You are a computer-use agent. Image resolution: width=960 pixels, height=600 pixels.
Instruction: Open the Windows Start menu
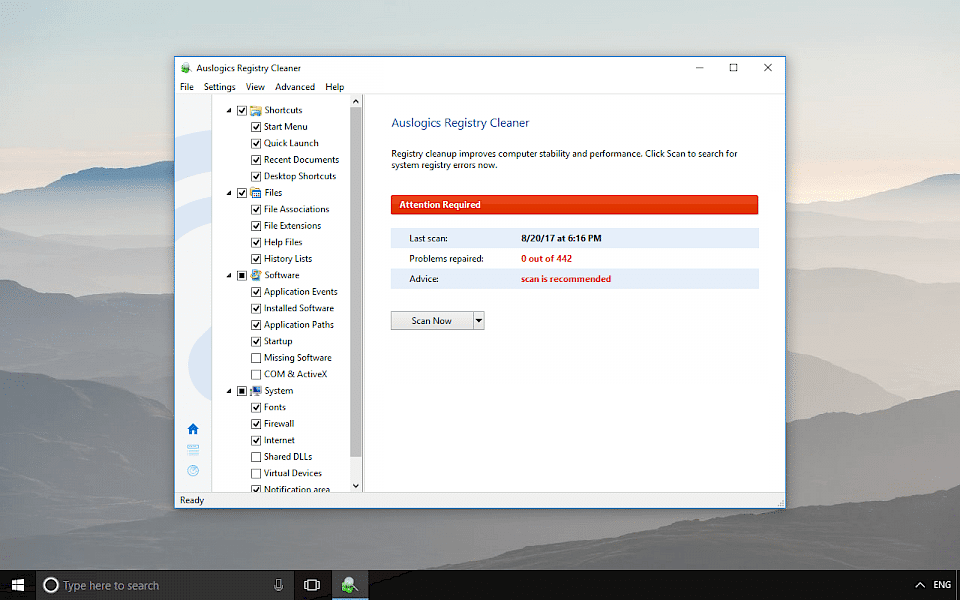pyautogui.click(x=18, y=585)
